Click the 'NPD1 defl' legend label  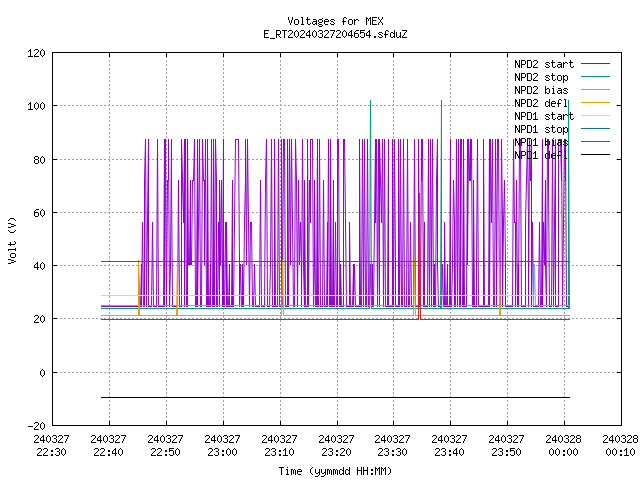click(x=541, y=156)
